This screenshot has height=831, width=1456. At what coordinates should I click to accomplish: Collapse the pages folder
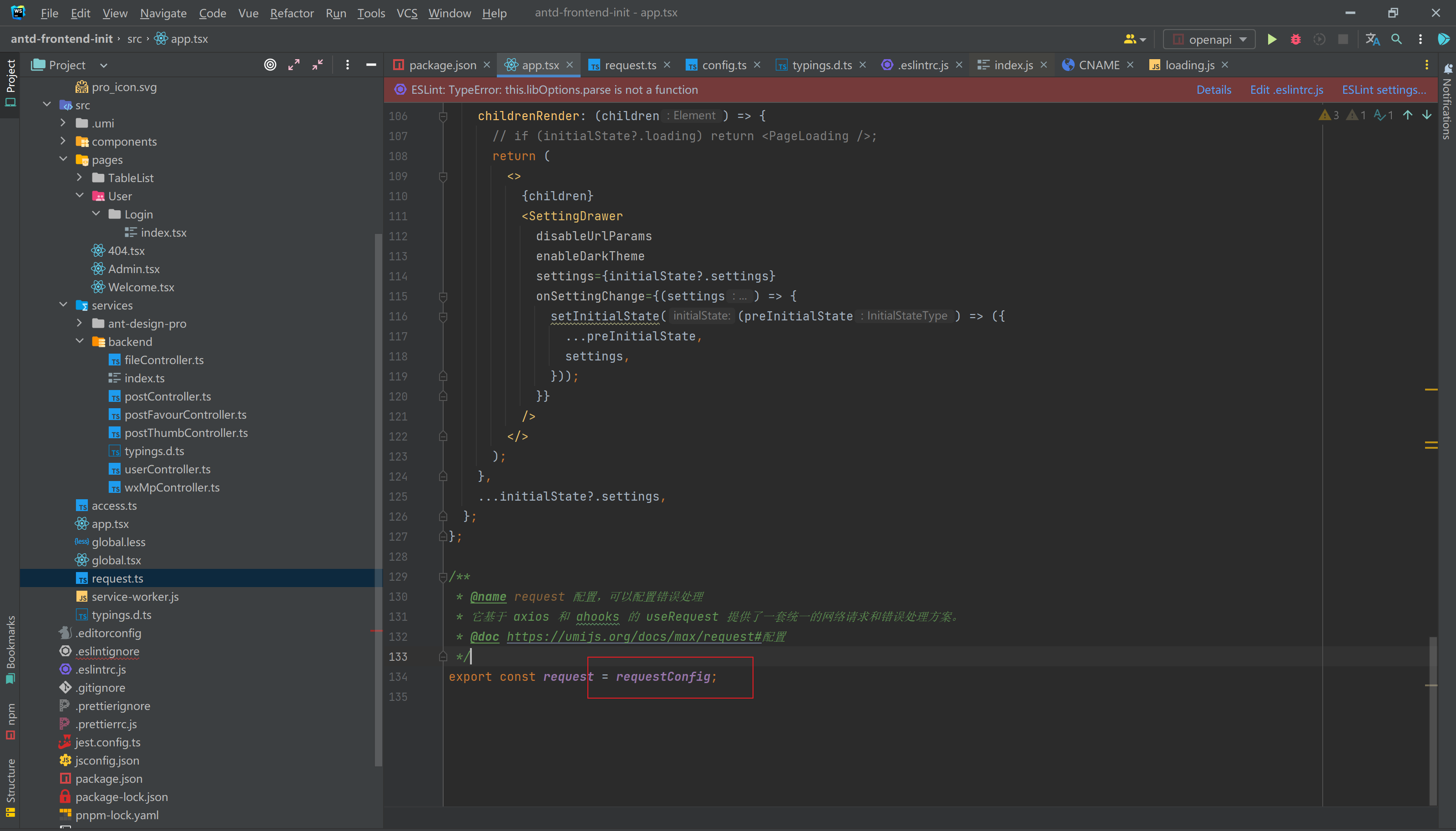point(63,160)
